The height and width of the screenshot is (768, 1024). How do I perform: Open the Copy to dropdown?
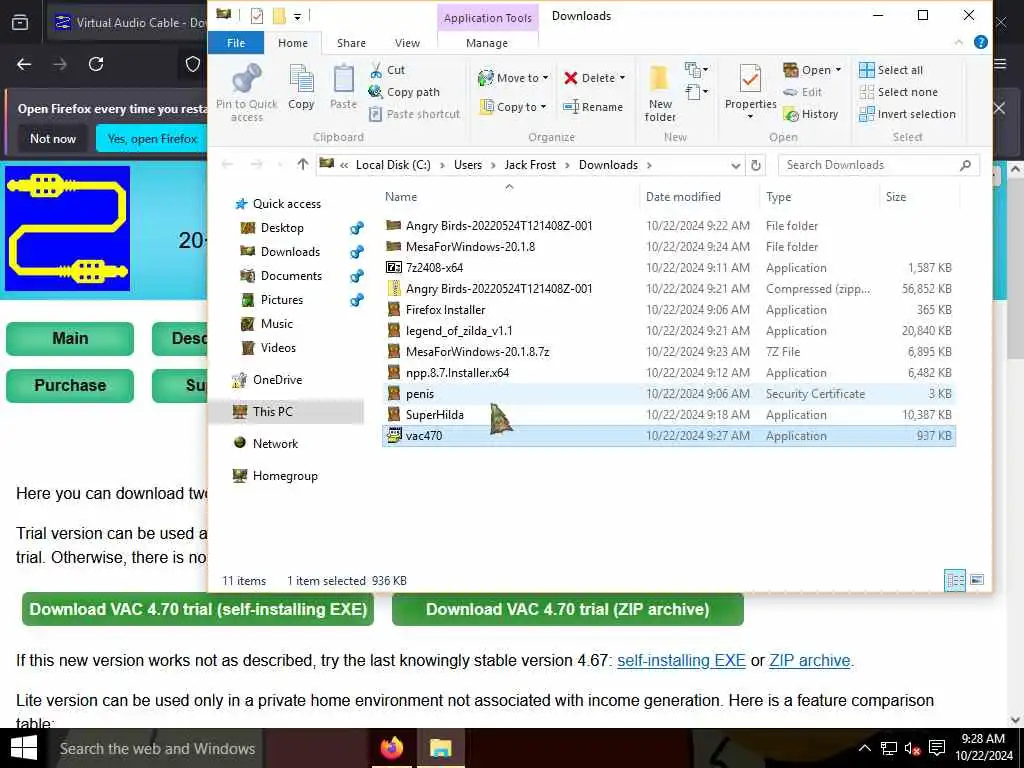click(513, 106)
